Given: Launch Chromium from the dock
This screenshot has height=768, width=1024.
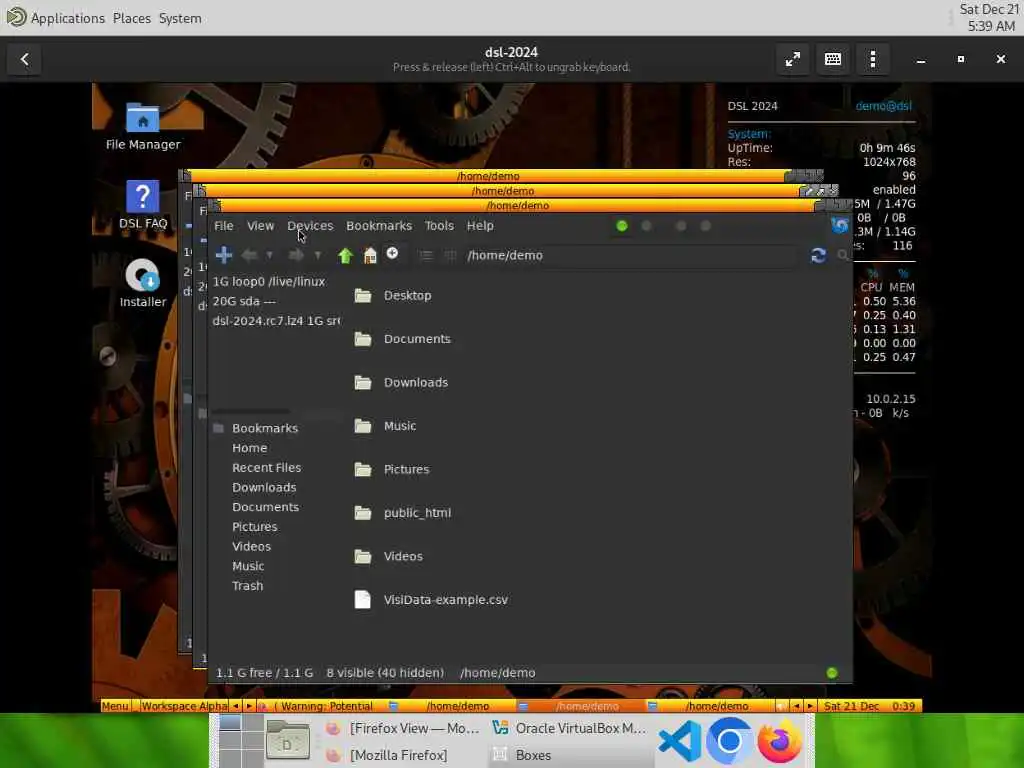Looking at the screenshot, I should tap(729, 741).
